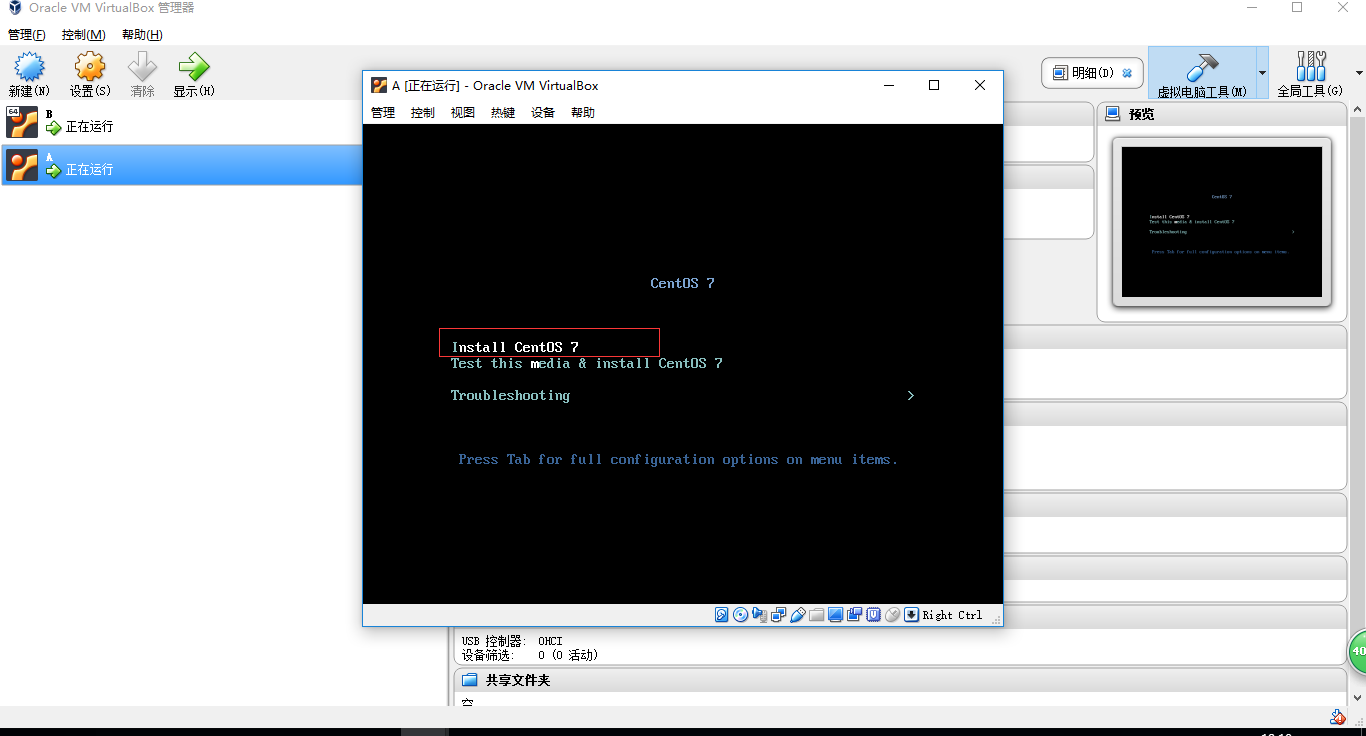Click the "设备筛选: 0 (0 活动)" detail line
The height and width of the screenshot is (736, 1366).
(x=530, y=655)
